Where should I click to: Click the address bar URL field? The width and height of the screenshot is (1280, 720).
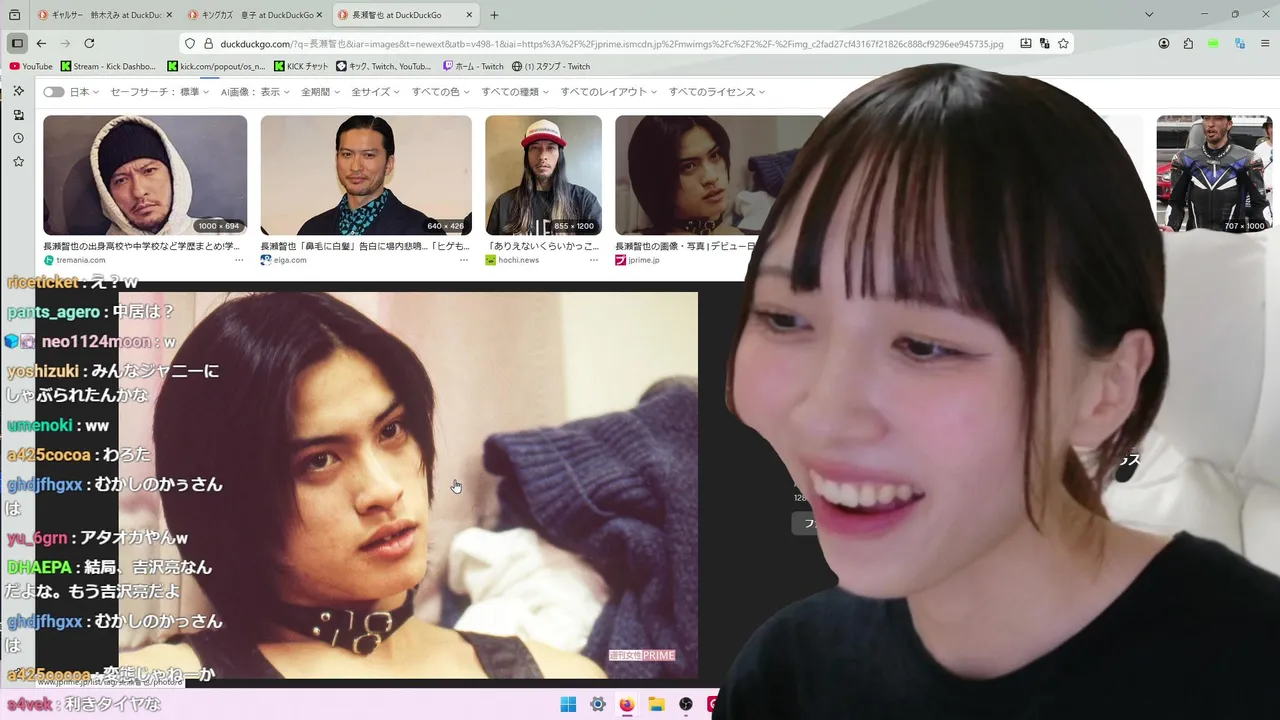(x=610, y=44)
